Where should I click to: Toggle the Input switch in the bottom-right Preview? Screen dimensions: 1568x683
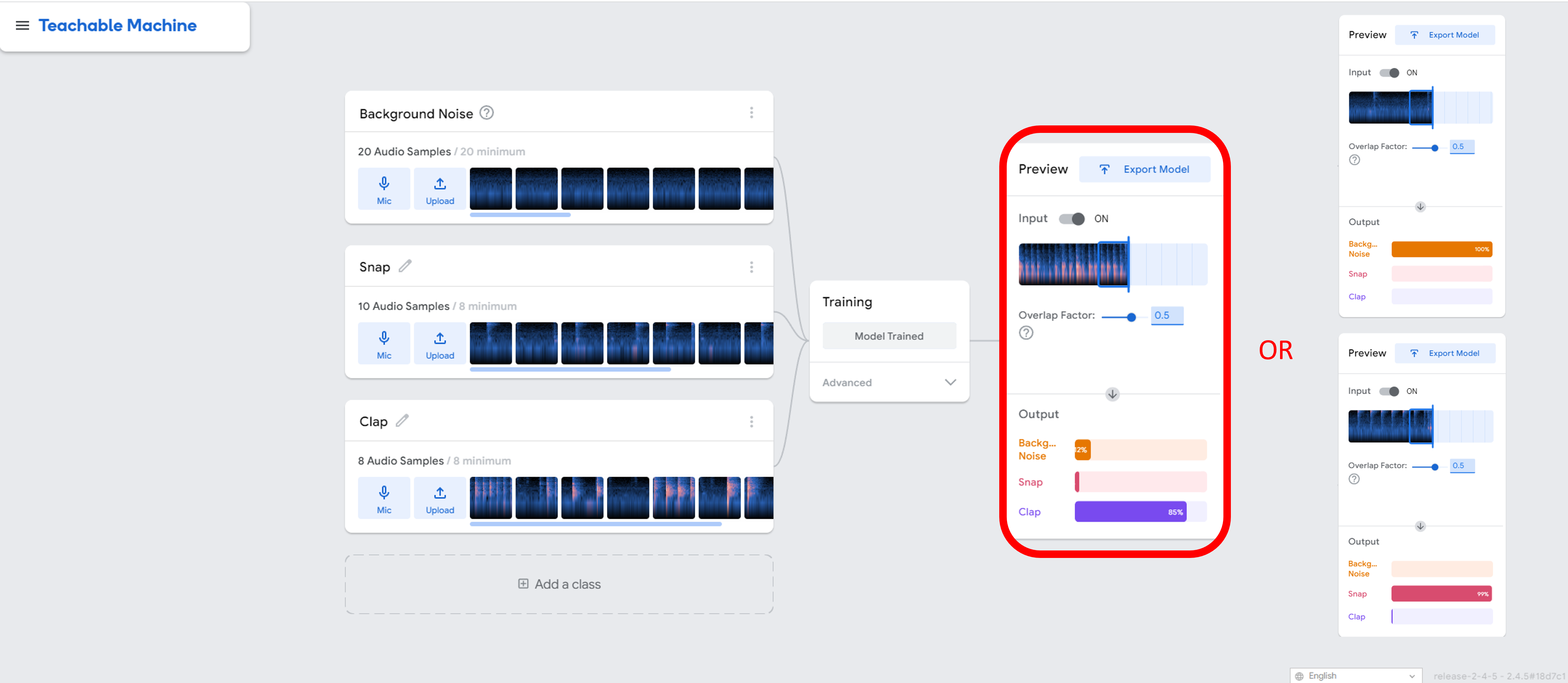[1389, 392]
